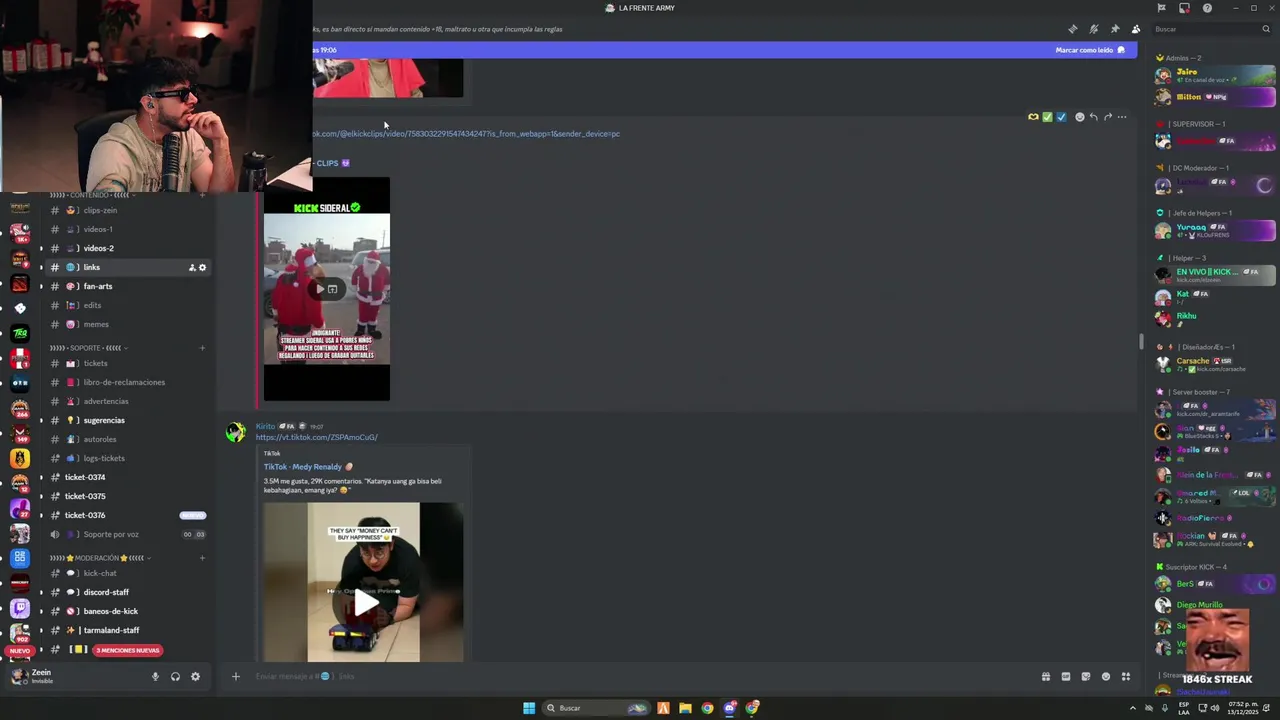Create channel plus in MODERACIÓN category
1280x720 pixels.
tap(202, 558)
